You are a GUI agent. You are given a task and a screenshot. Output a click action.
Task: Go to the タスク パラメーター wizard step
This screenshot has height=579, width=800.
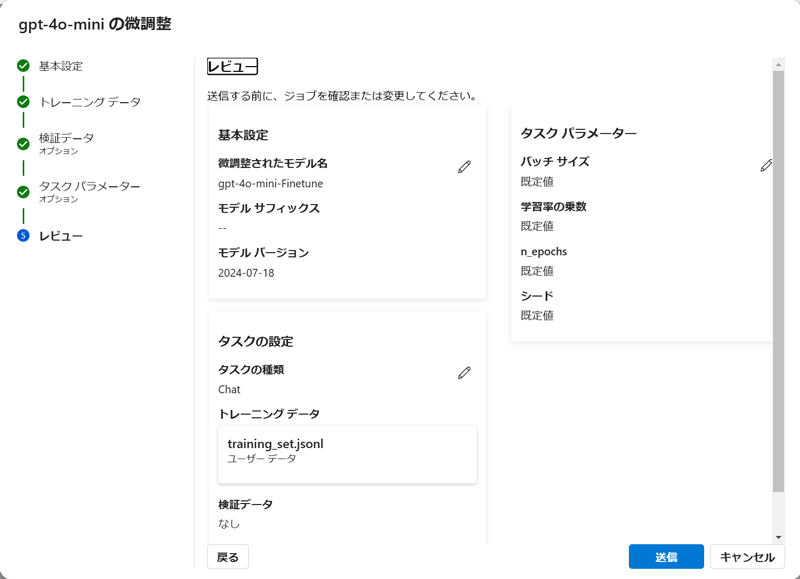click(x=89, y=191)
